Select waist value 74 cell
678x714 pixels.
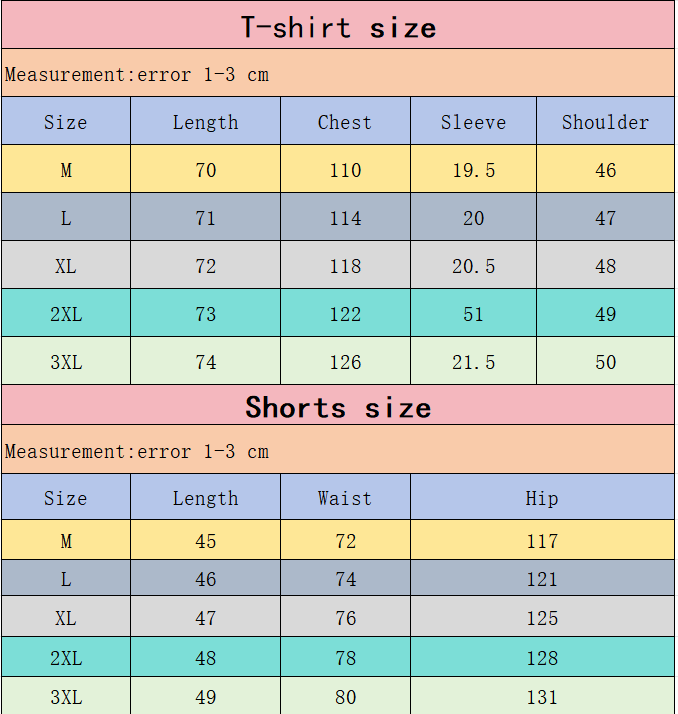pos(345,579)
